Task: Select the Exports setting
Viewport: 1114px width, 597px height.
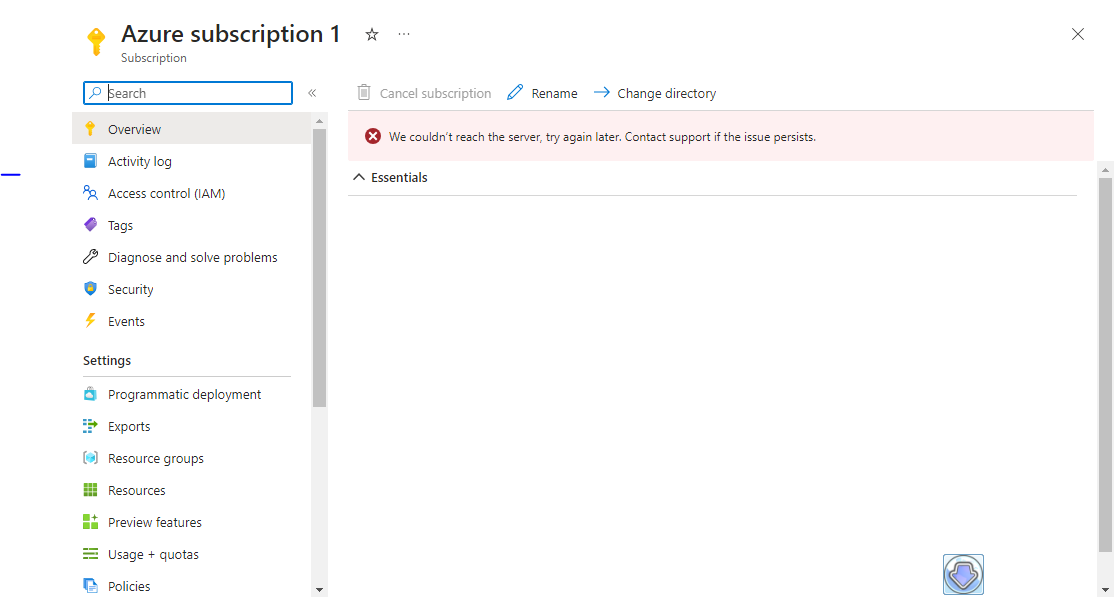Action: click(129, 425)
